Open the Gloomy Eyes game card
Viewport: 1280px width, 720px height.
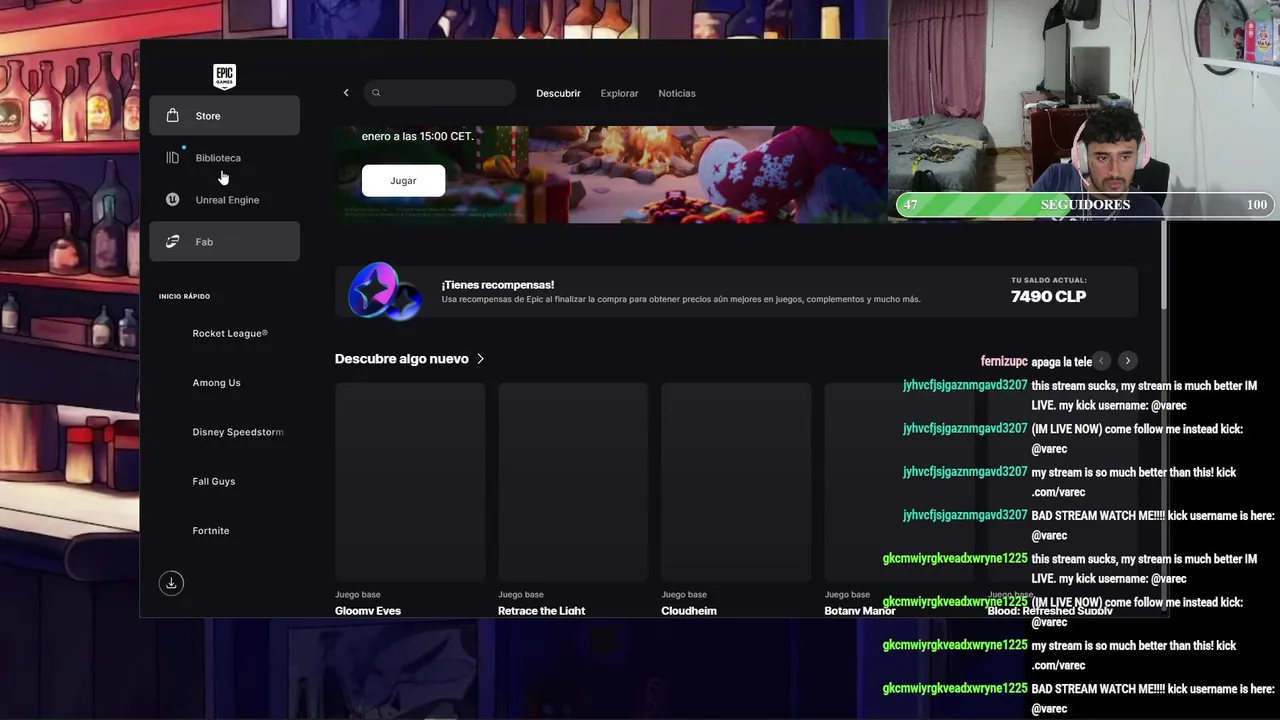pos(410,499)
